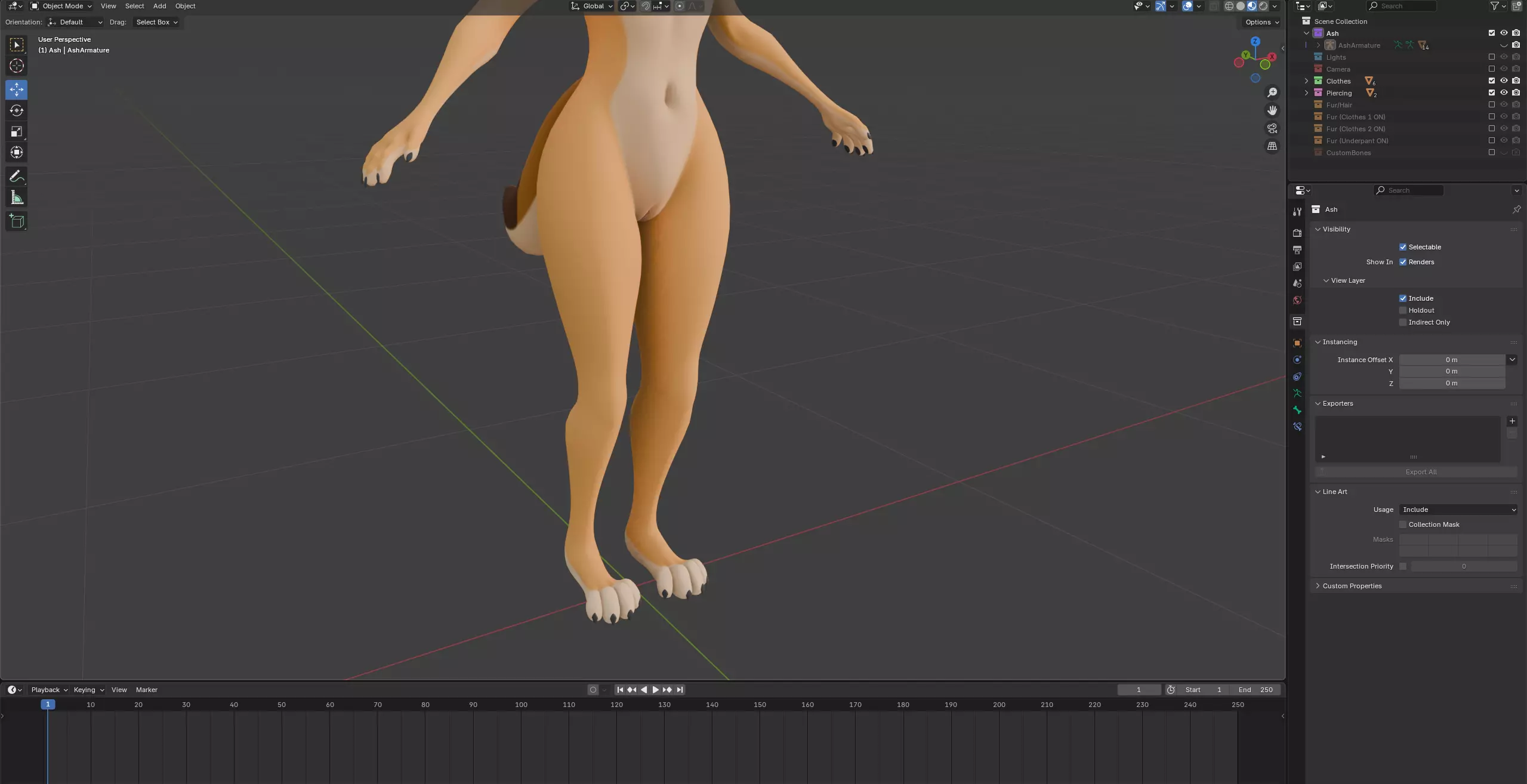Screen dimensions: 1527x784
Task: Toggle the Include checkbox under View Layer
Action: point(1403,298)
